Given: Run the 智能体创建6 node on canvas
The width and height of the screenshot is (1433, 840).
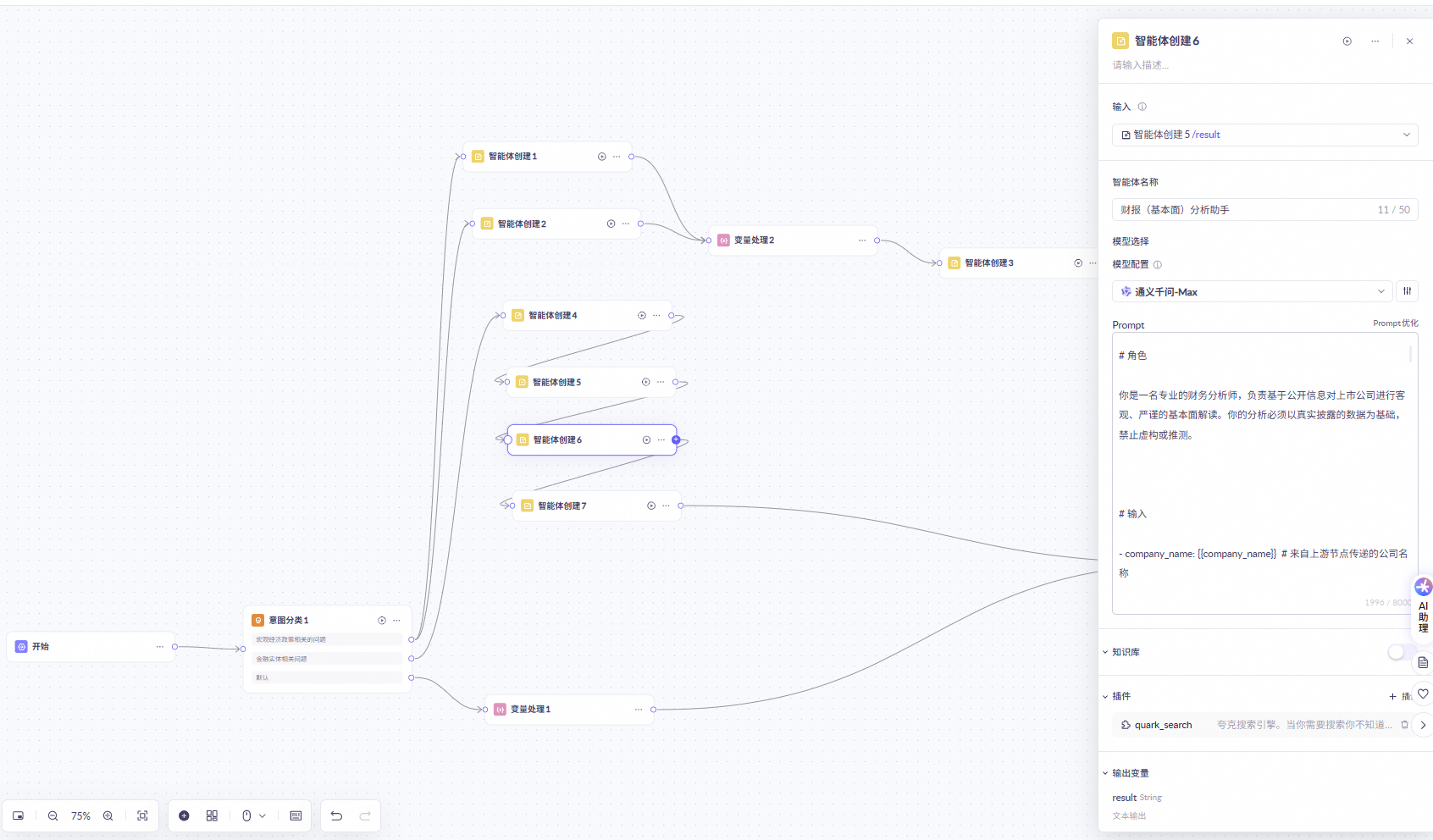Looking at the screenshot, I should 646,439.
